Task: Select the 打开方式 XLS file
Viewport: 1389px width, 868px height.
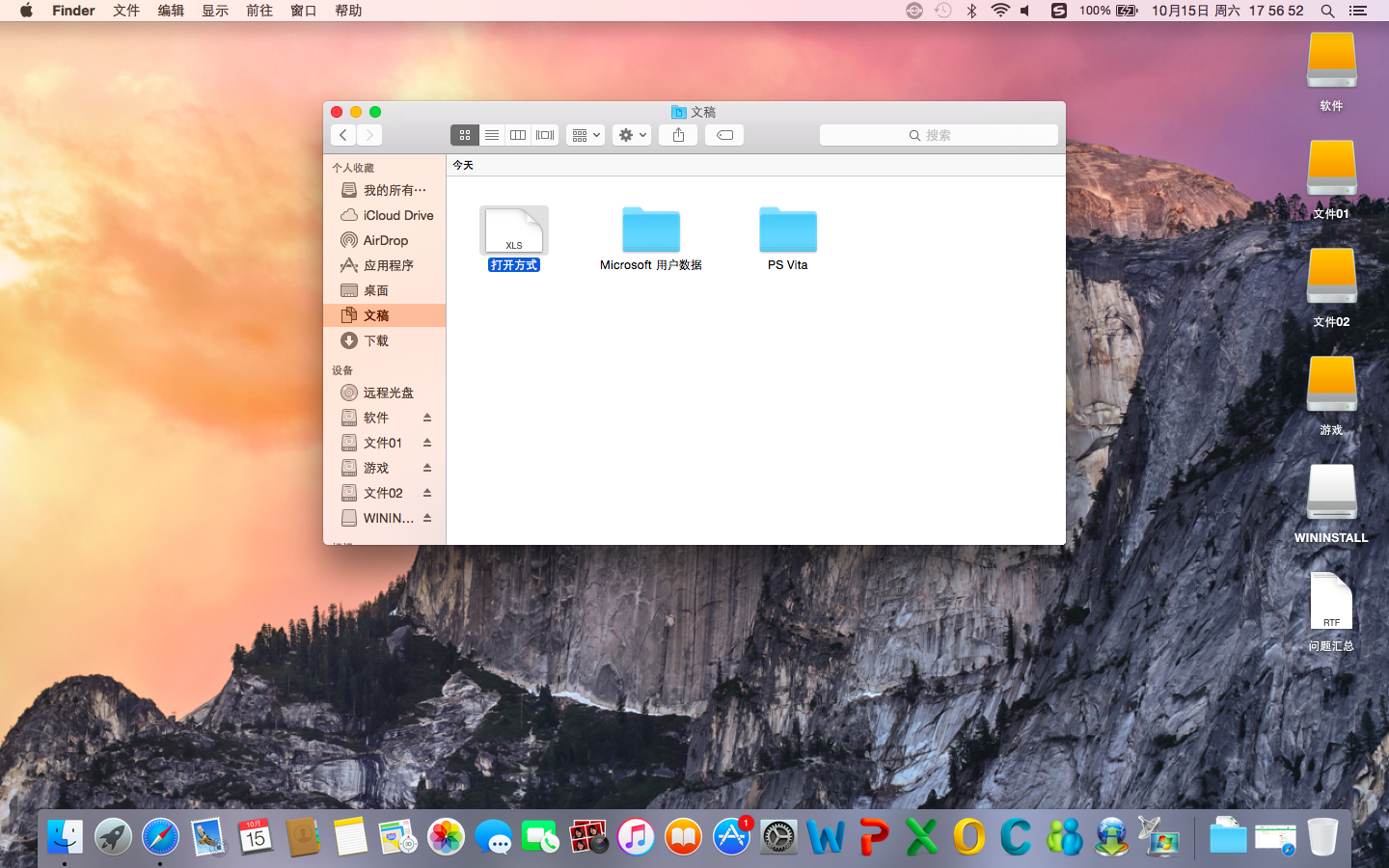Action: point(514,239)
